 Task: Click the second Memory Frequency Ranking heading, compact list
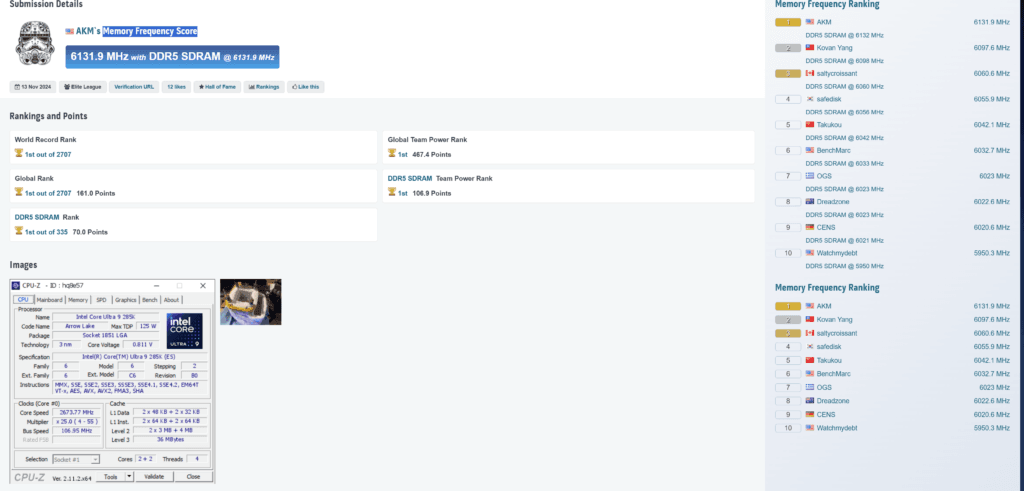pos(827,287)
